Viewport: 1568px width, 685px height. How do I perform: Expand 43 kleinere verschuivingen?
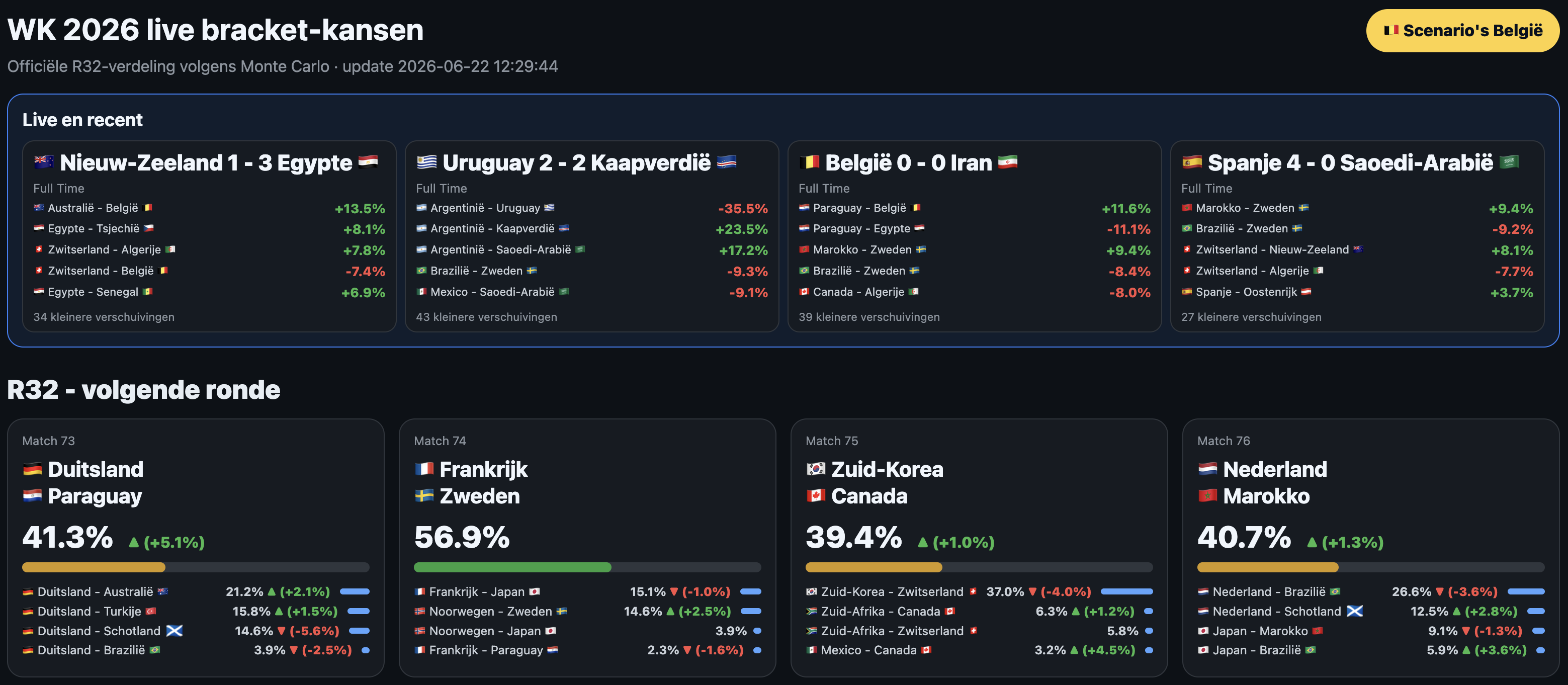pyautogui.click(x=486, y=317)
